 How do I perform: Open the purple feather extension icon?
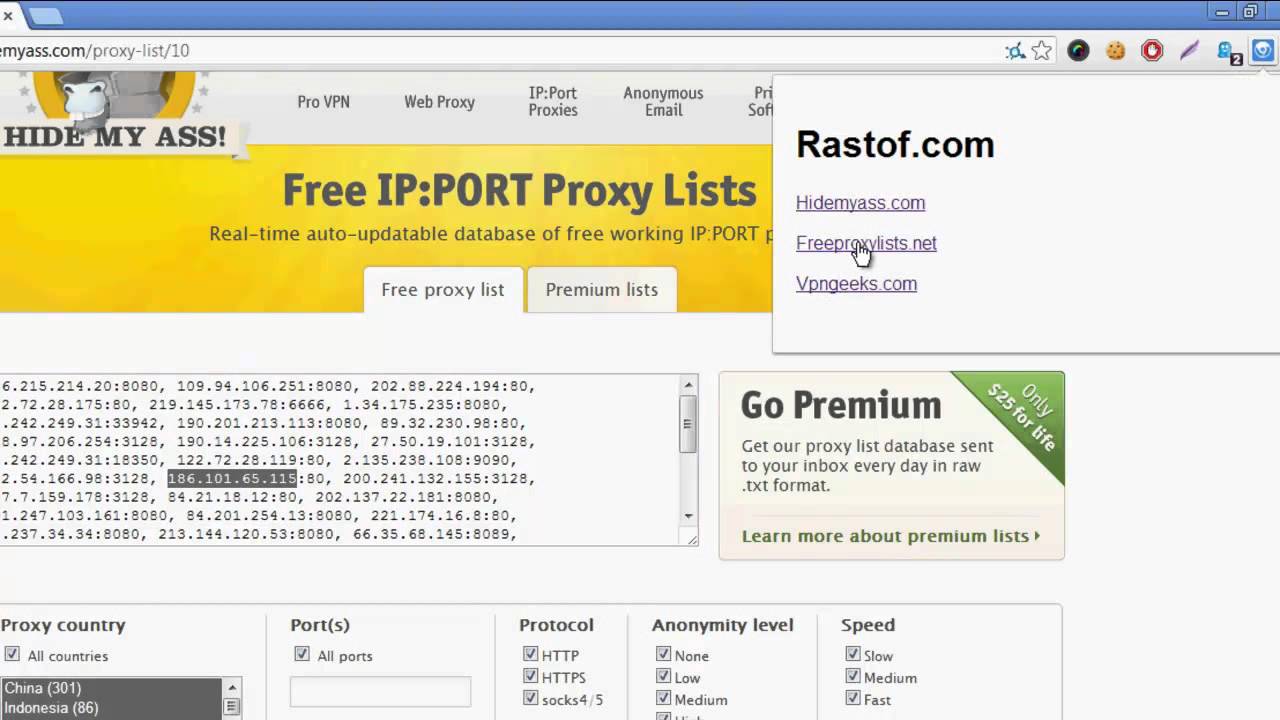tap(1189, 51)
